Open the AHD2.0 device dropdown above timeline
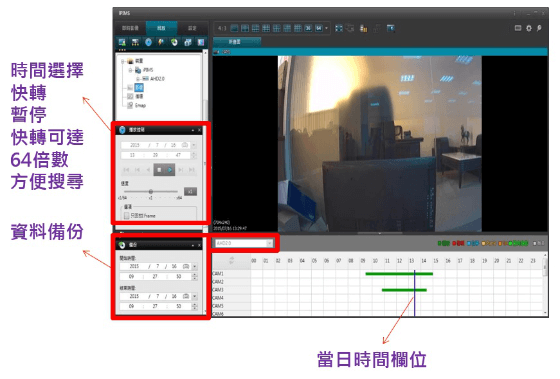The width and height of the screenshot is (560, 379). tap(244, 243)
